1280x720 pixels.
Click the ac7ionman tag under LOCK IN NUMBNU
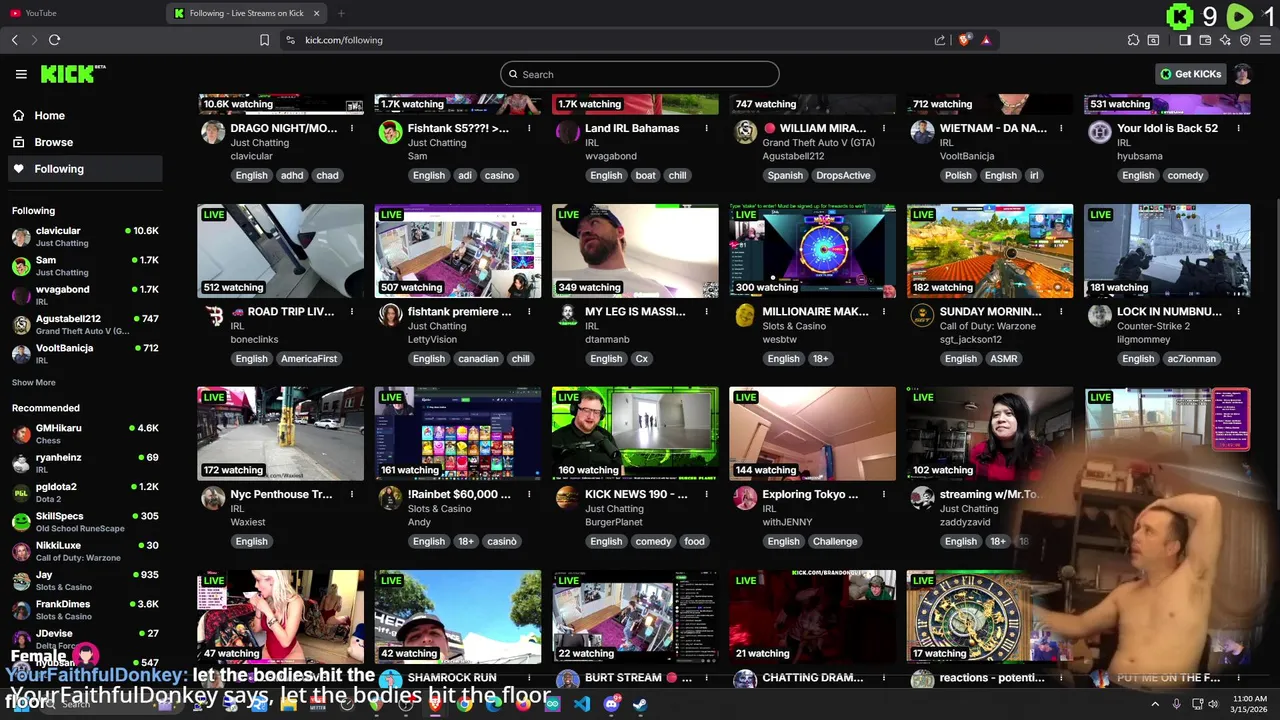pyautogui.click(x=1191, y=358)
